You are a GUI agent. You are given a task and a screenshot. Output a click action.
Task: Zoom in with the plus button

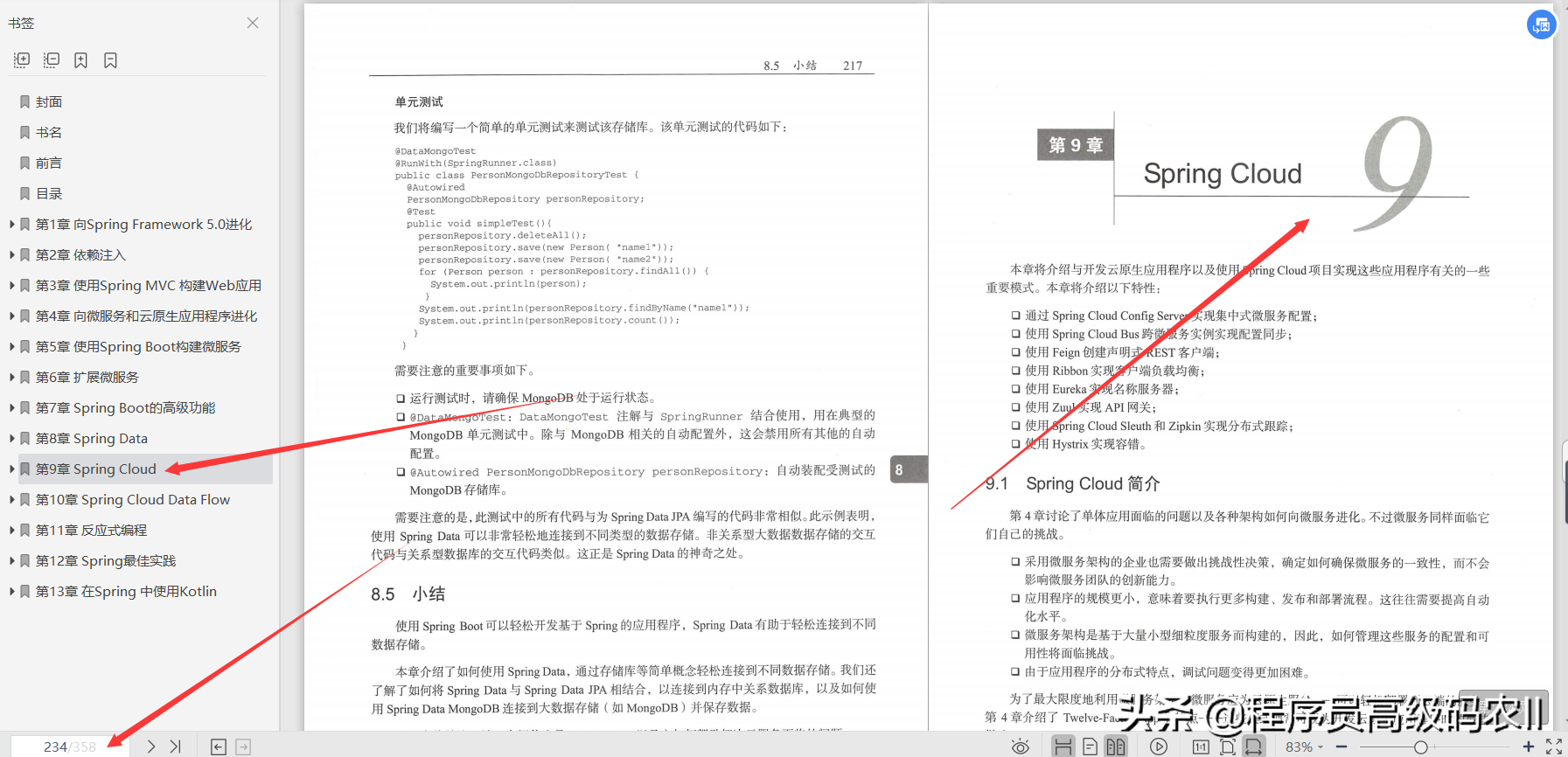tap(1528, 747)
